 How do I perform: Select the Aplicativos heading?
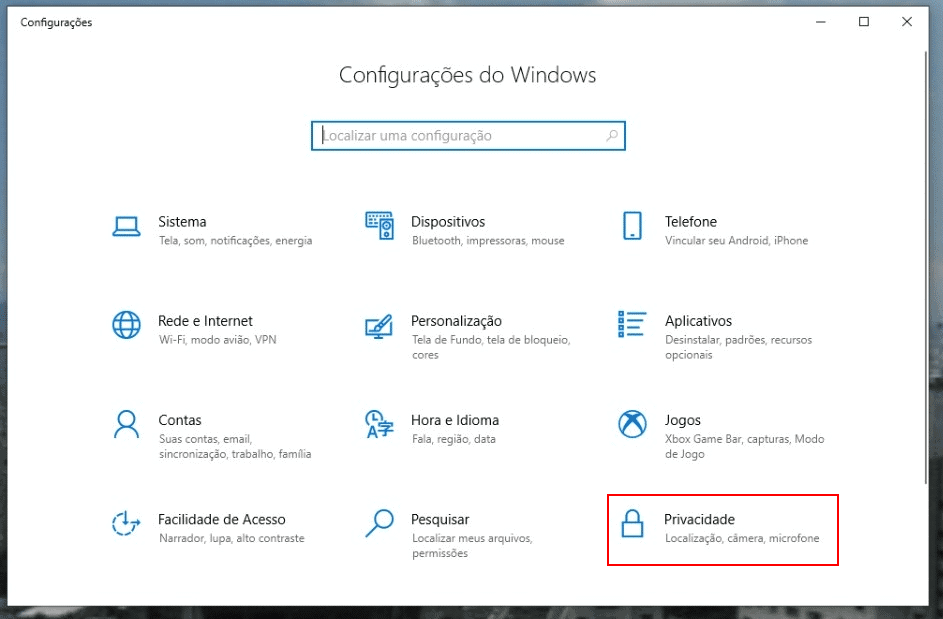(x=698, y=321)
